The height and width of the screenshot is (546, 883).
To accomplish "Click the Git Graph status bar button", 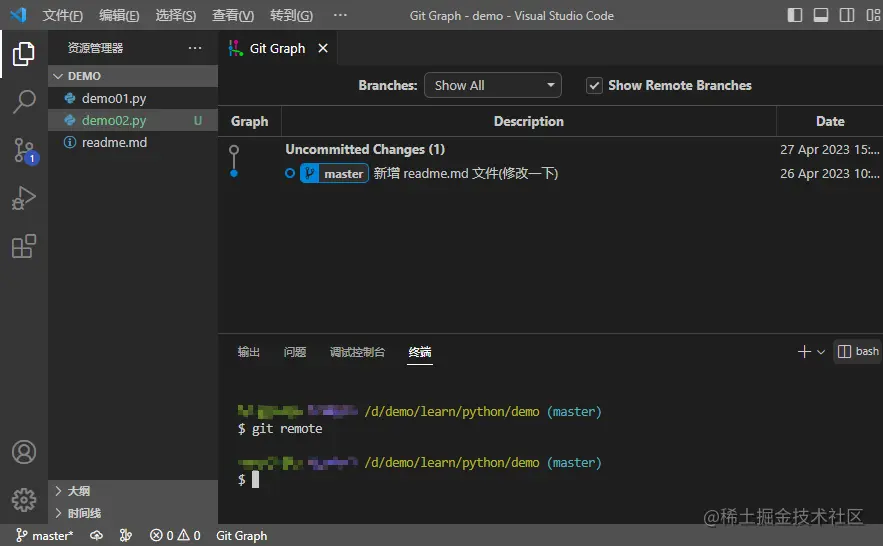I will [x=242, y=535].
